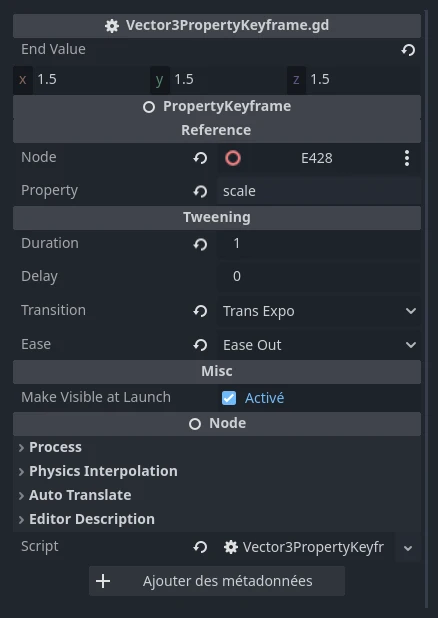Revert the Transition setting
Viewport: 438px width, 618px height.
(200, 311)
